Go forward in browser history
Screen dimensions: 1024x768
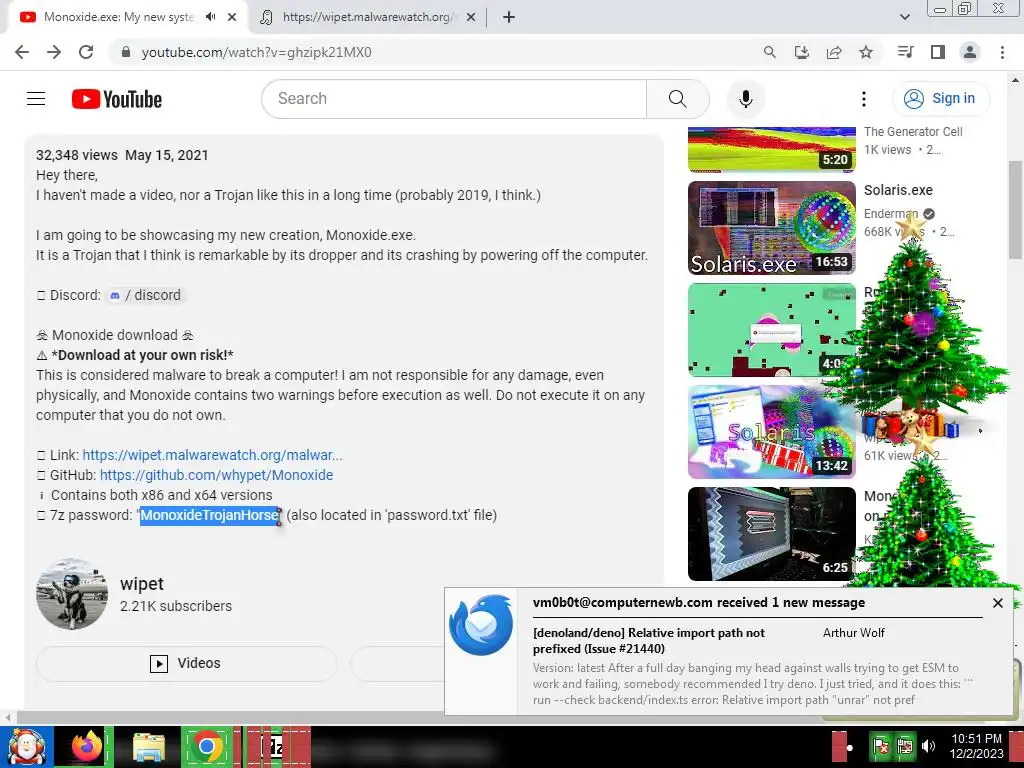point(54,52)
